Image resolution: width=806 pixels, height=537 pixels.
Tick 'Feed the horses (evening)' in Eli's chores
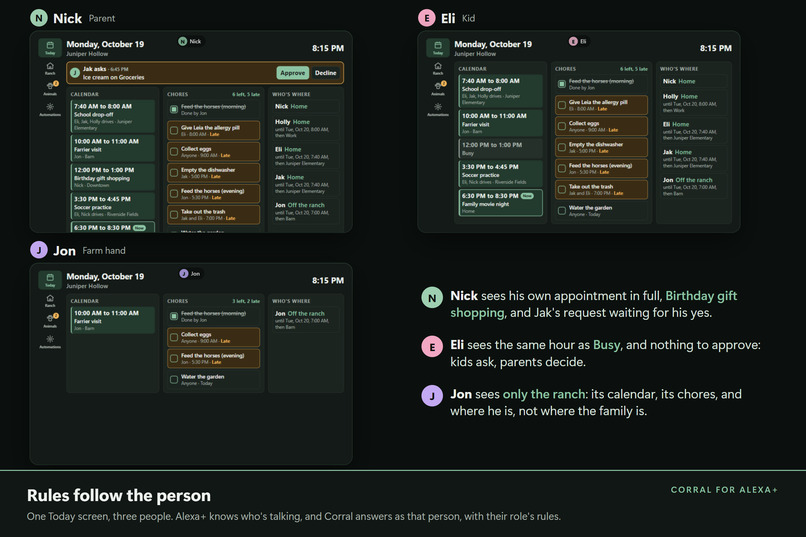coord(562,169)
